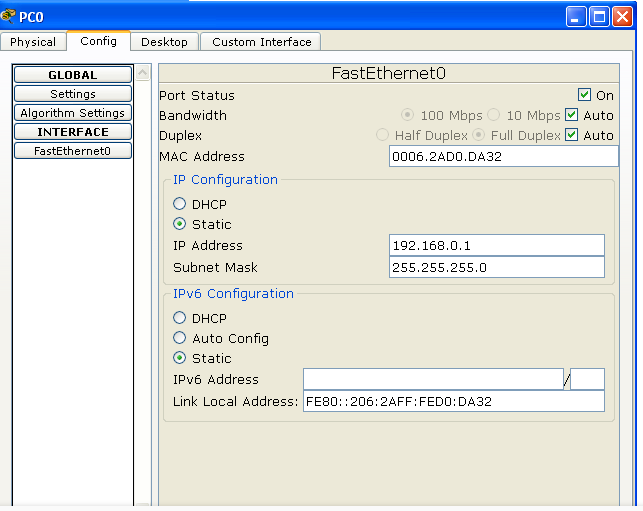Viewport: 643px width, 511px height.
Task: Click the IP Configuration group label
Action: [225, 180]
